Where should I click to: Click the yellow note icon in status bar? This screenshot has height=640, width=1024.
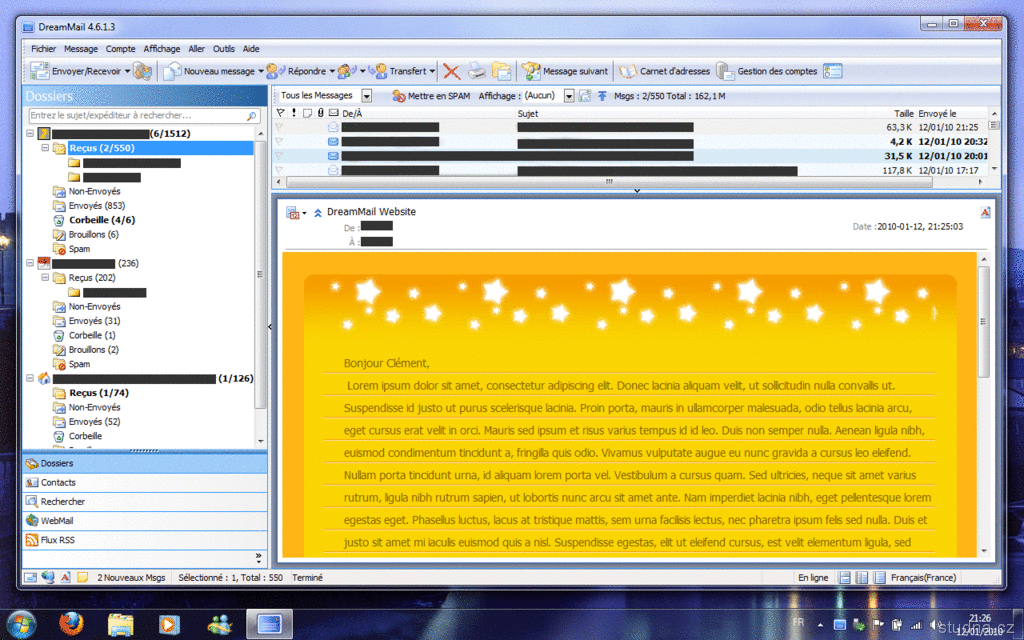pos(82,577)
